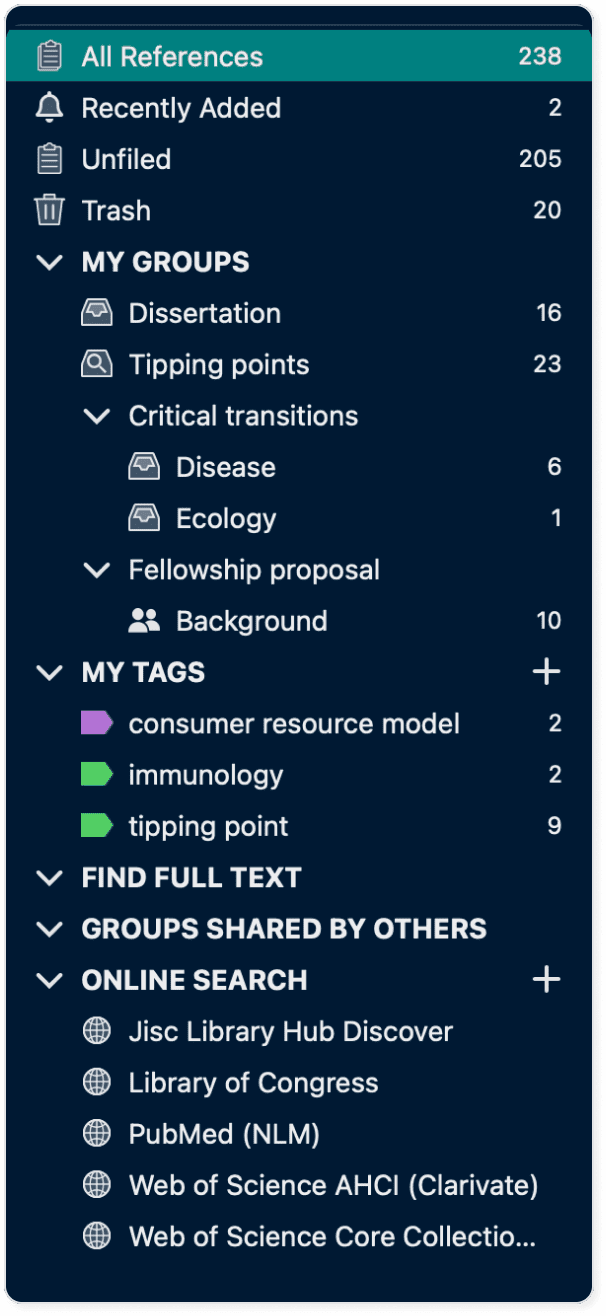
Task: Click the Background shared group people icon
Action: point(144,621)
